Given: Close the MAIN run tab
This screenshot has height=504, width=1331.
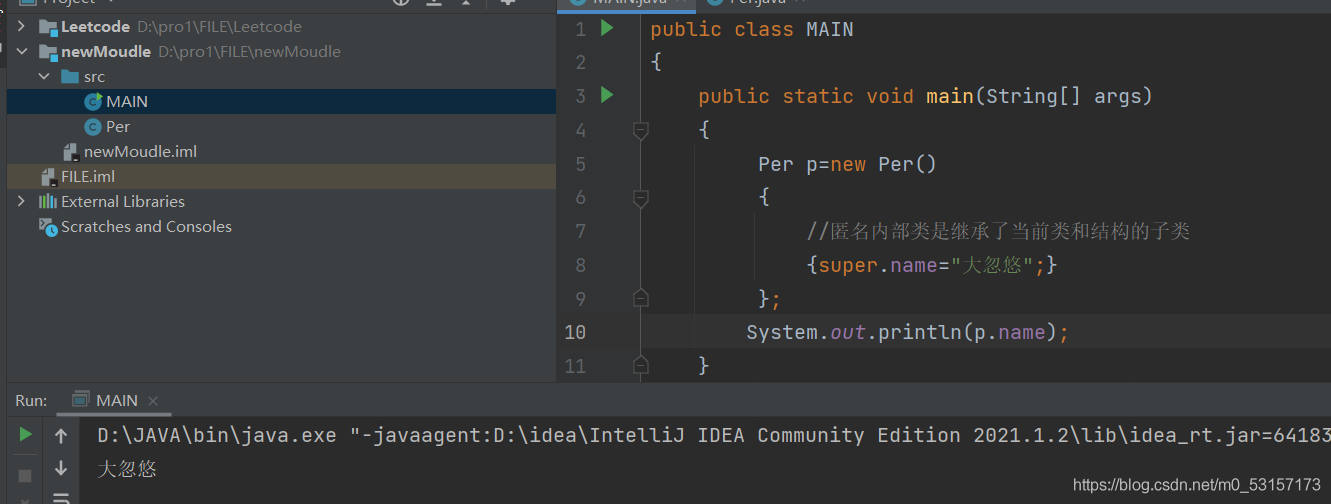Looking at the screenshot, I should (x=153, y=401).
